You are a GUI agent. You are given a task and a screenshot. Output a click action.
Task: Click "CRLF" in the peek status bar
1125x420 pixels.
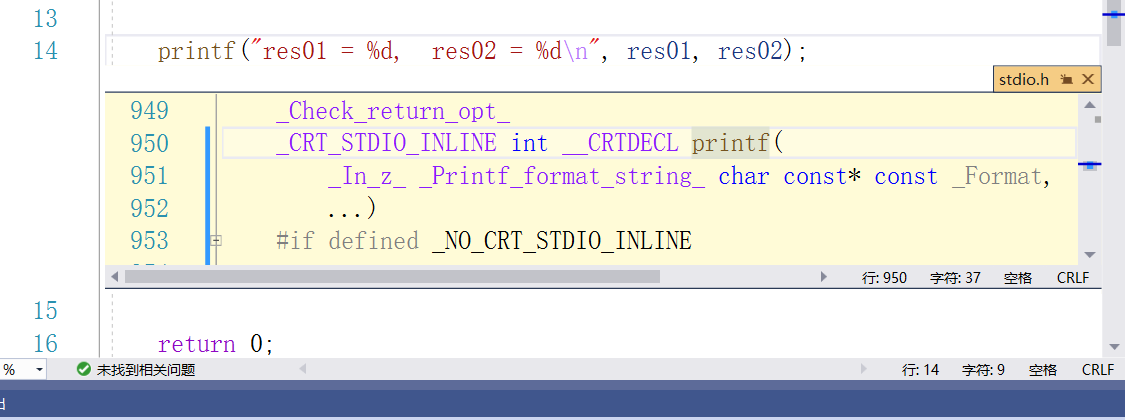1073,278
